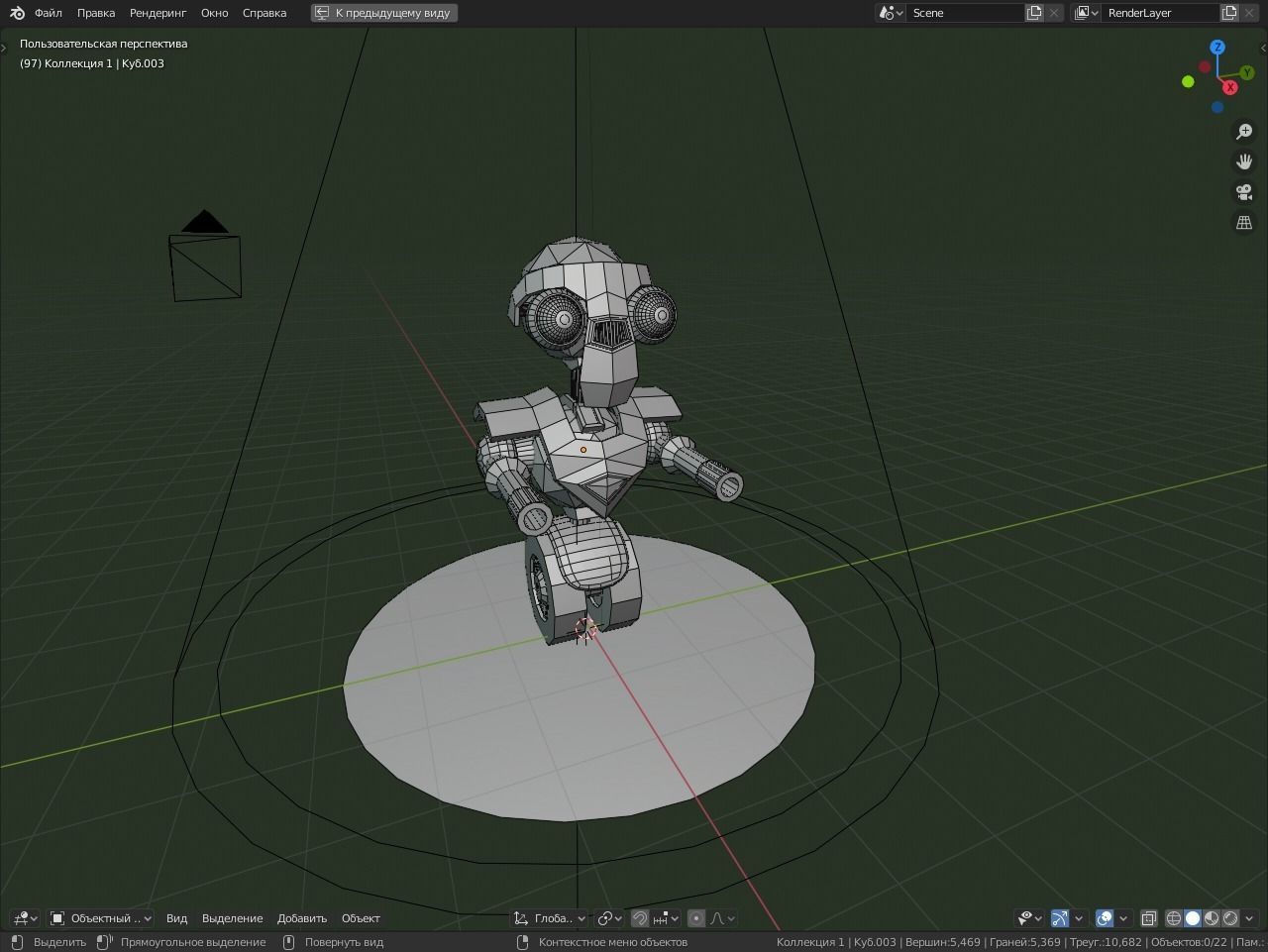Image resolution: width=1268 pixels, height=952 pixels.
Task: Open the snap element options dropdown
Action: [666, 918]
